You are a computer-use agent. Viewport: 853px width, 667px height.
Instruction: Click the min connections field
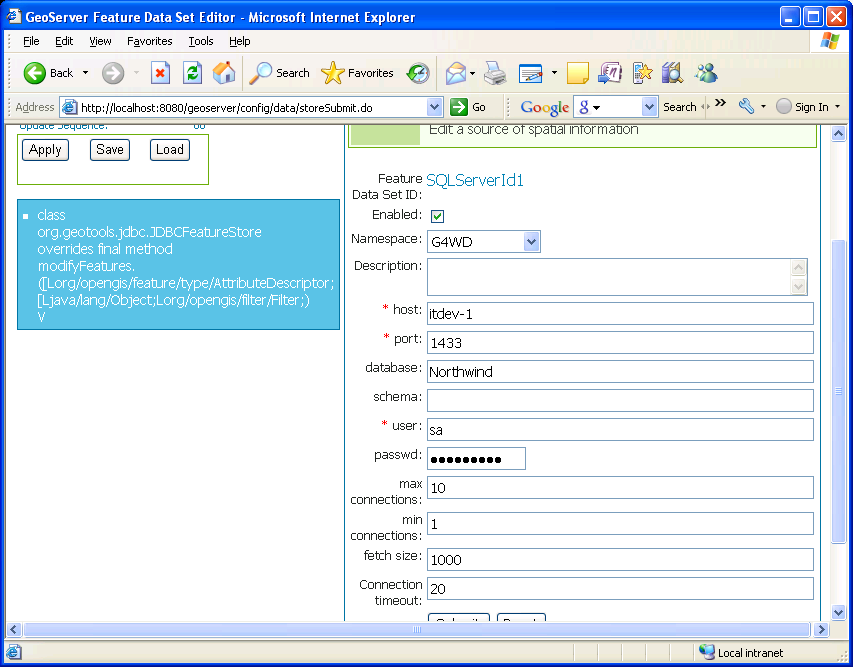click(620, 523)
